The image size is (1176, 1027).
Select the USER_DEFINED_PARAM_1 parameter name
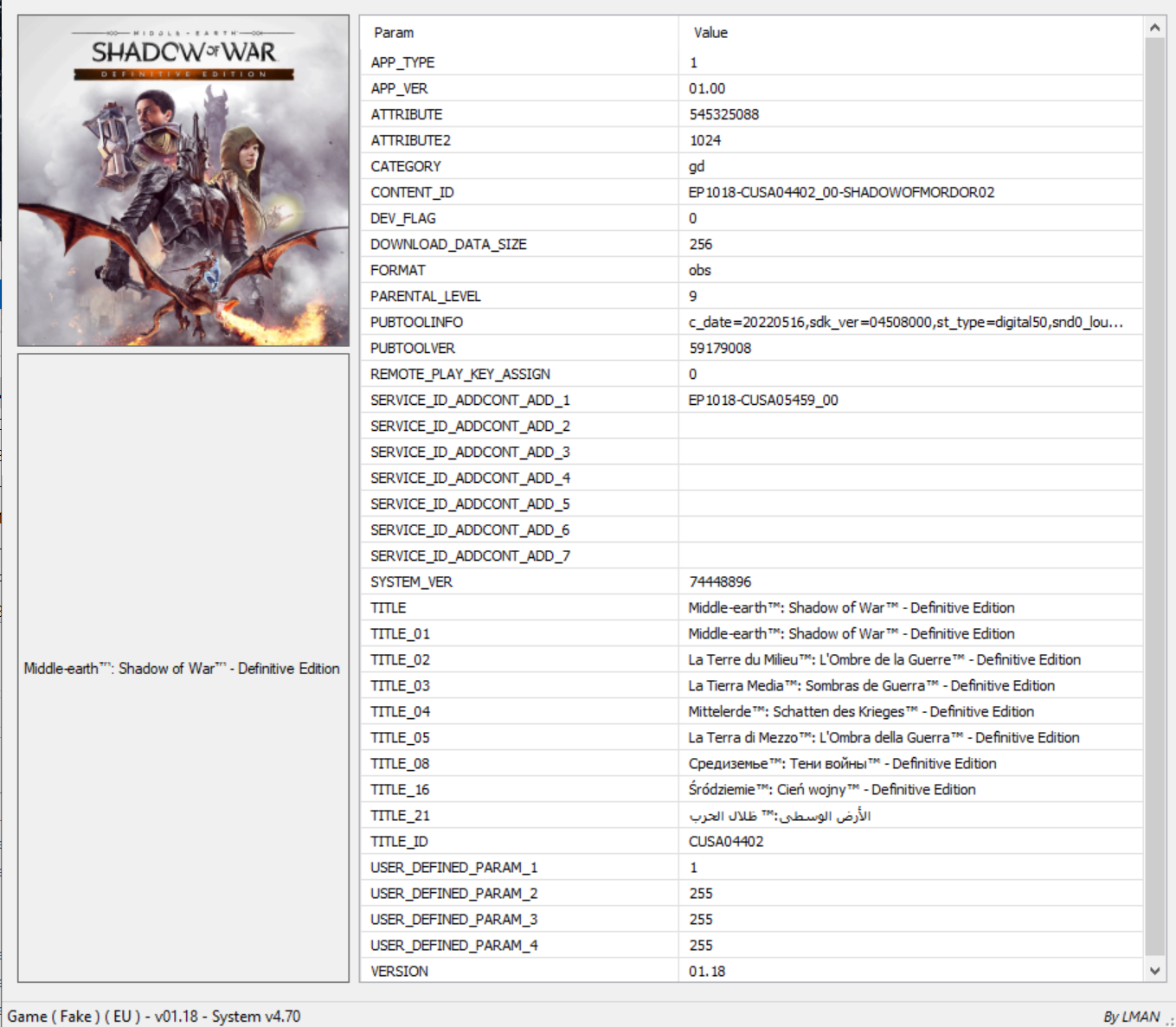coord(454,867)
